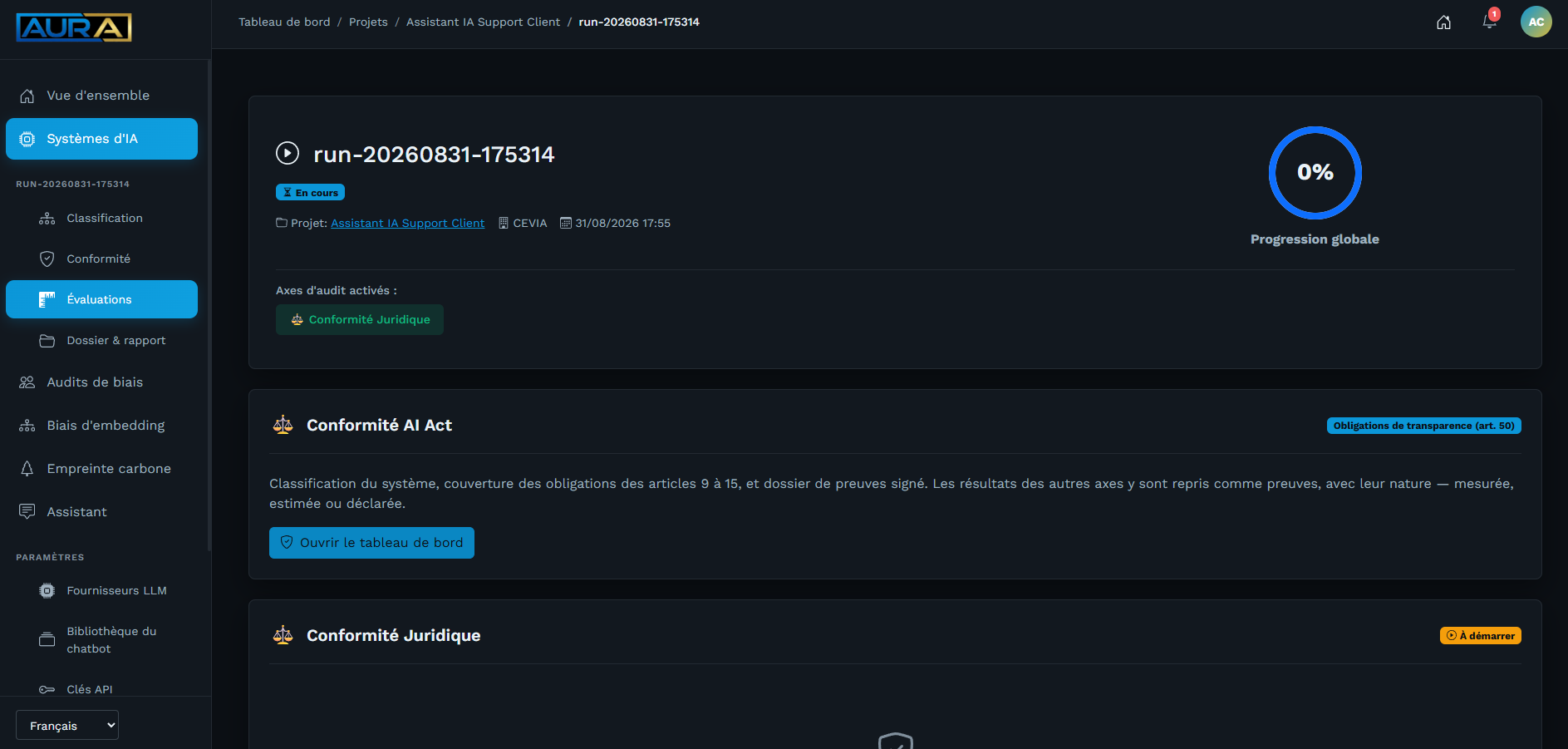Open the home icon in top bar
Image resolution: width=1568 pixels, height=749 pixels.
(x=1444, y=22)
